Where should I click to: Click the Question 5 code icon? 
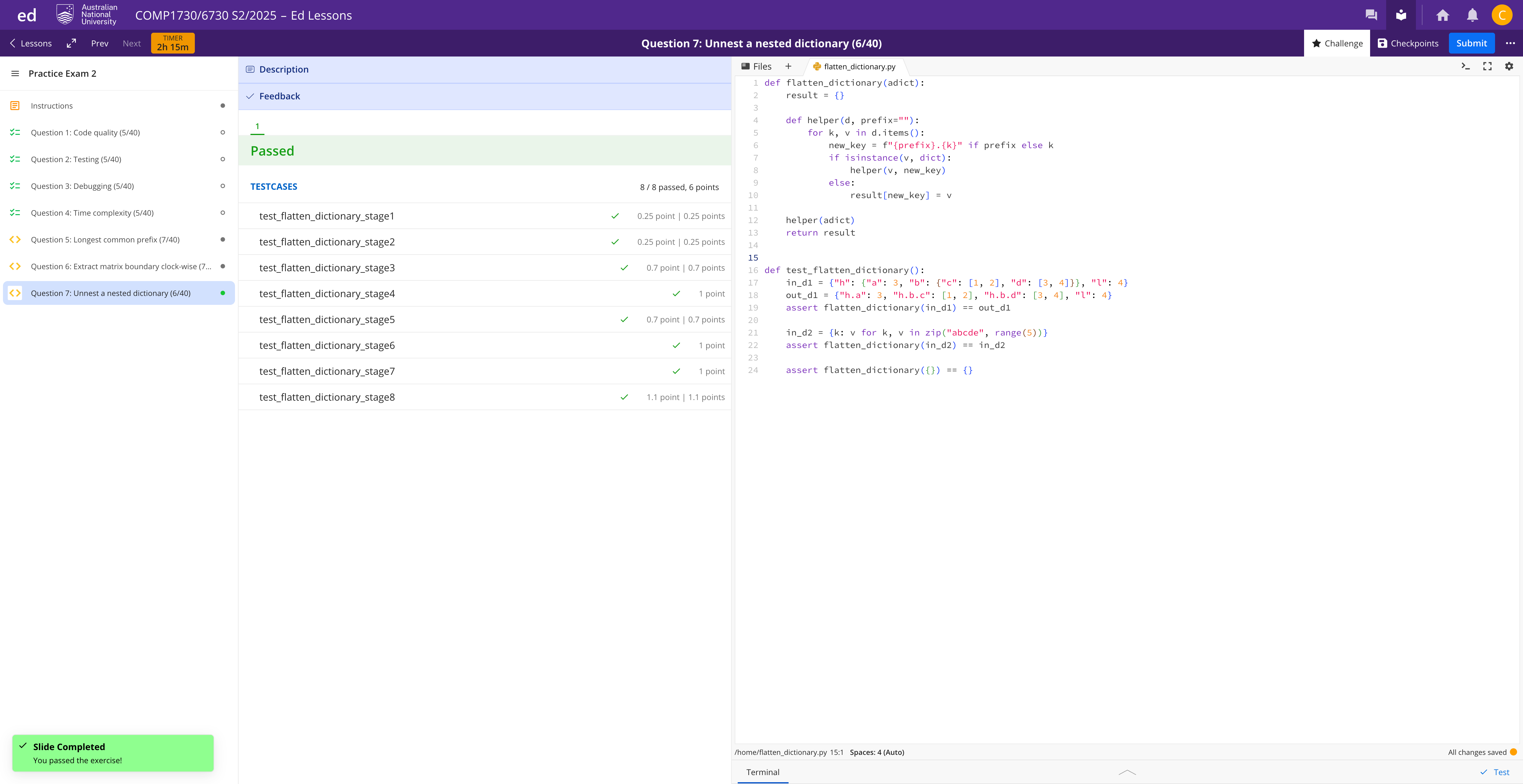pyautogui.click(x=15, y=239)
